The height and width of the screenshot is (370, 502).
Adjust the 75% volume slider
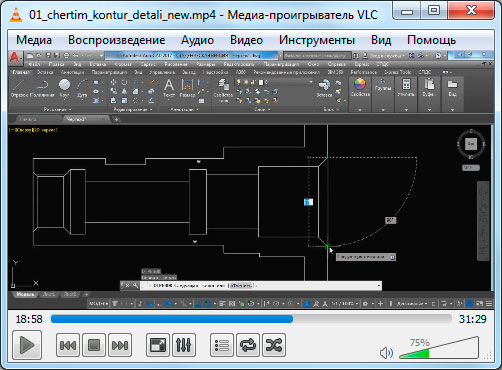(439, 348)
